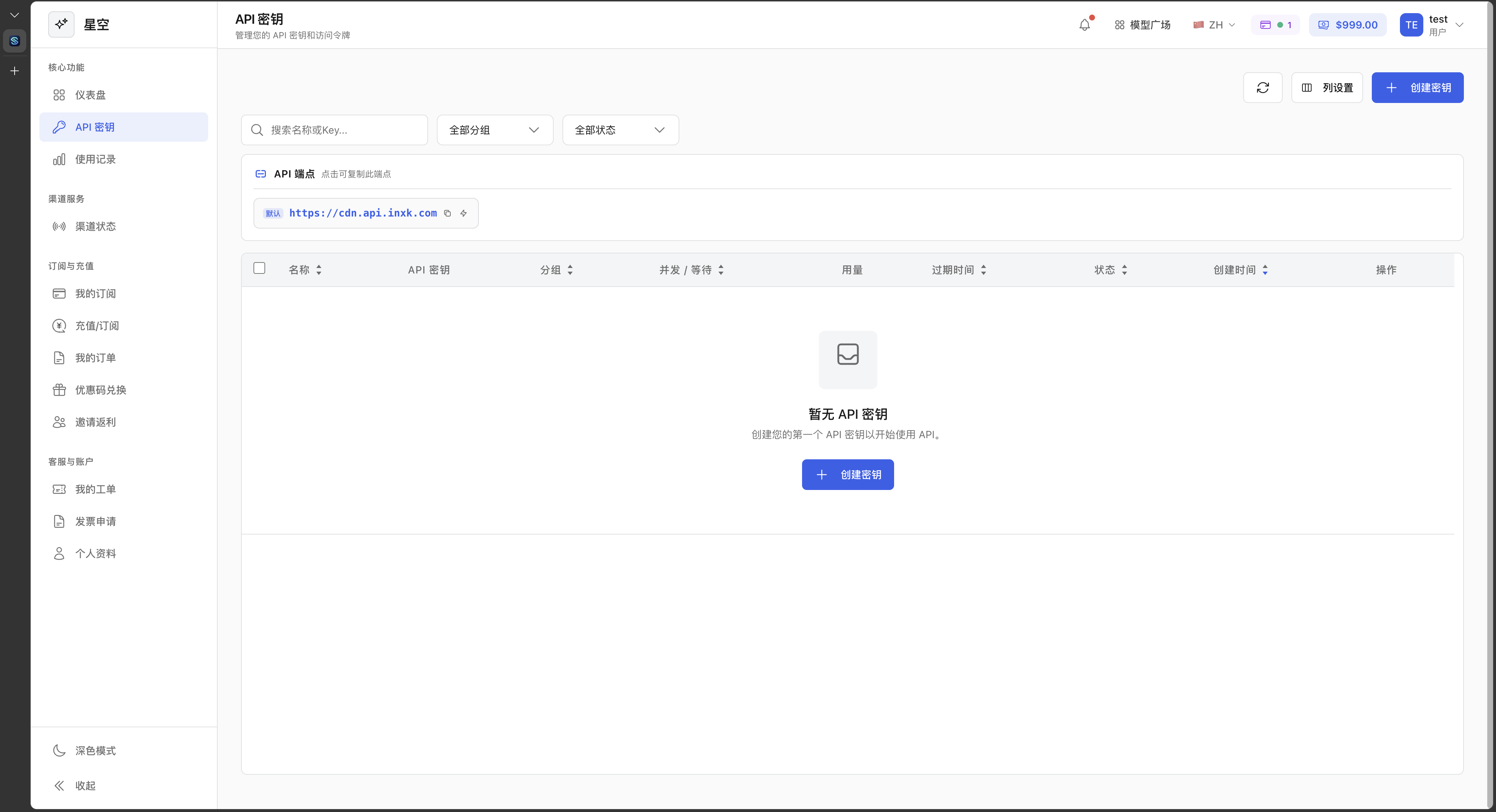1496x812 pixels.
Task: Click the TE user avatar
Action: pos(1411,25)
